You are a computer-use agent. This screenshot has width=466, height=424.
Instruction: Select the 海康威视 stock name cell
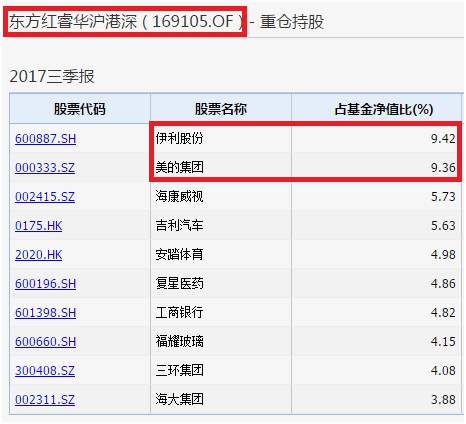coord(221,196)
